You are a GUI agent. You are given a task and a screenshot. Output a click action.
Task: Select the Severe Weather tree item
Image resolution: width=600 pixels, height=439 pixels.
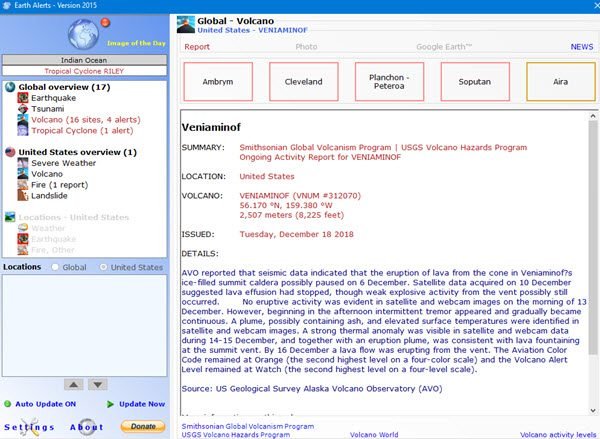(x=64, y=163)
